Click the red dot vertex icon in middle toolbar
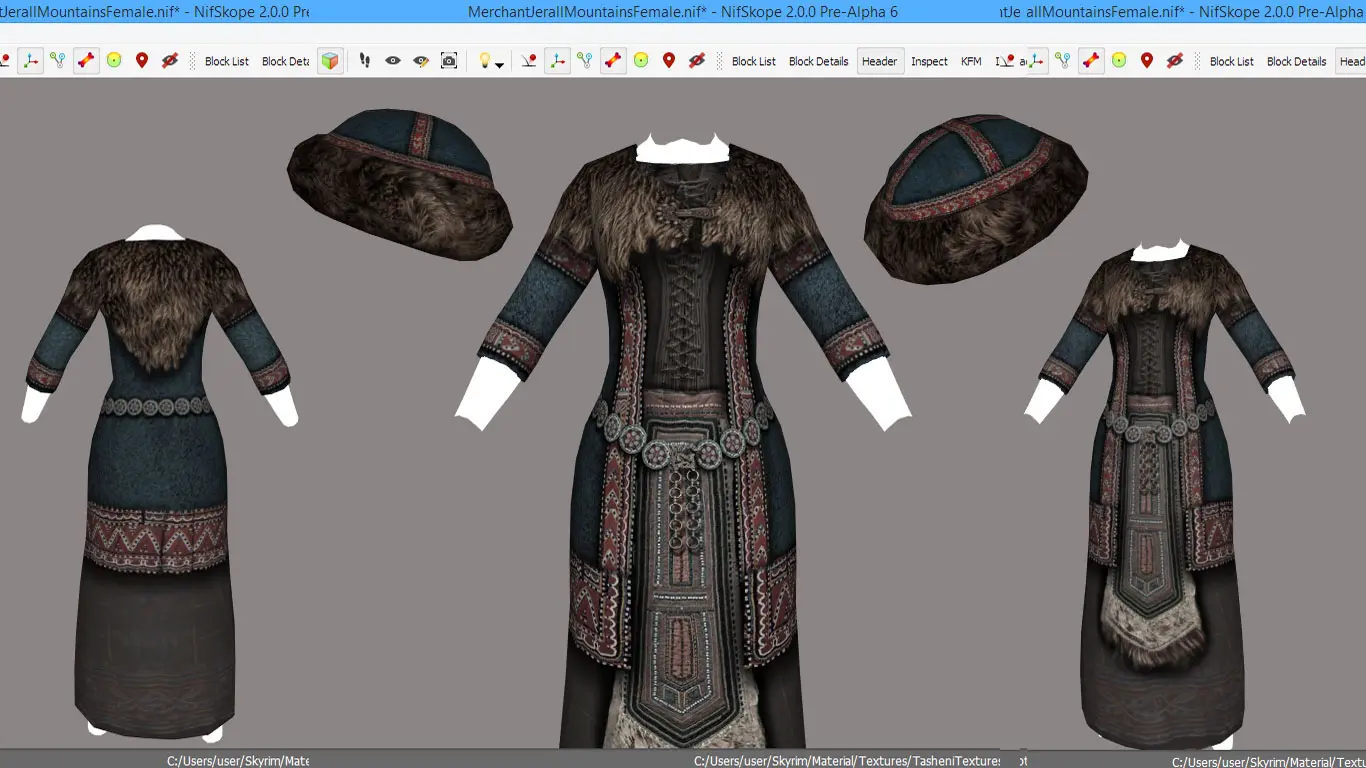 529,61
